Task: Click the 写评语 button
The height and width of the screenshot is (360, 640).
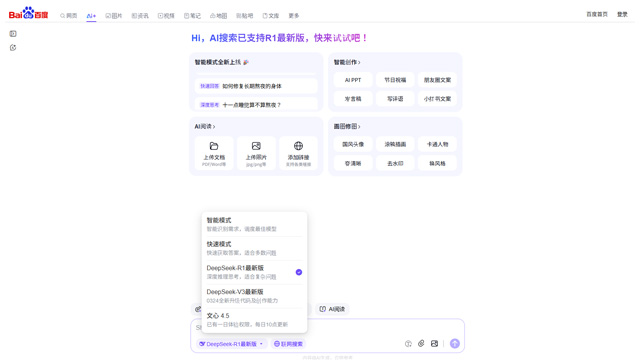Action: click(x=395, y=99)
